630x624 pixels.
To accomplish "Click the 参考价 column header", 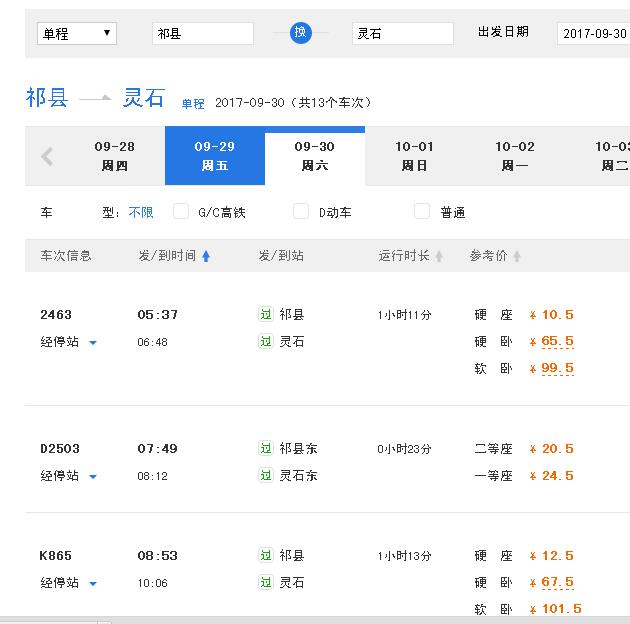I will coord(489,256).
